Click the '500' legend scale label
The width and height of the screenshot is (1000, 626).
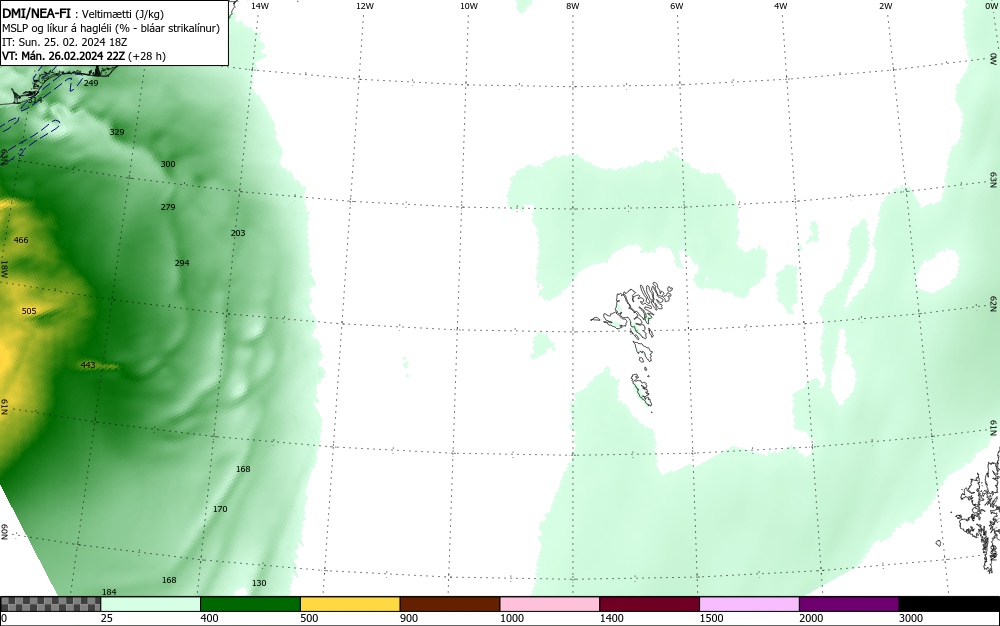pos(309,618)
